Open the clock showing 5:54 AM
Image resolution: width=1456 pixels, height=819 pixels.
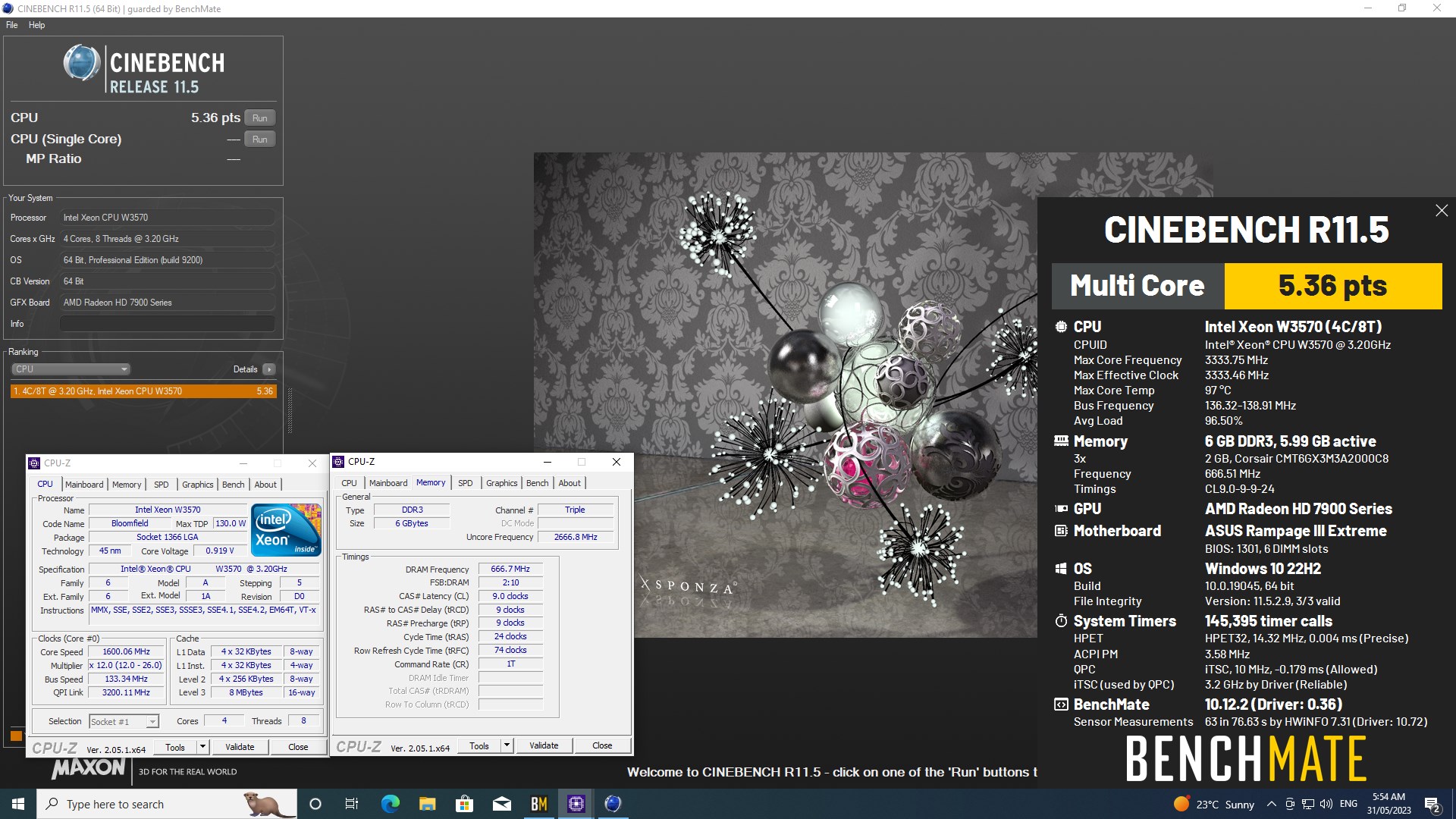(1389, 804)
